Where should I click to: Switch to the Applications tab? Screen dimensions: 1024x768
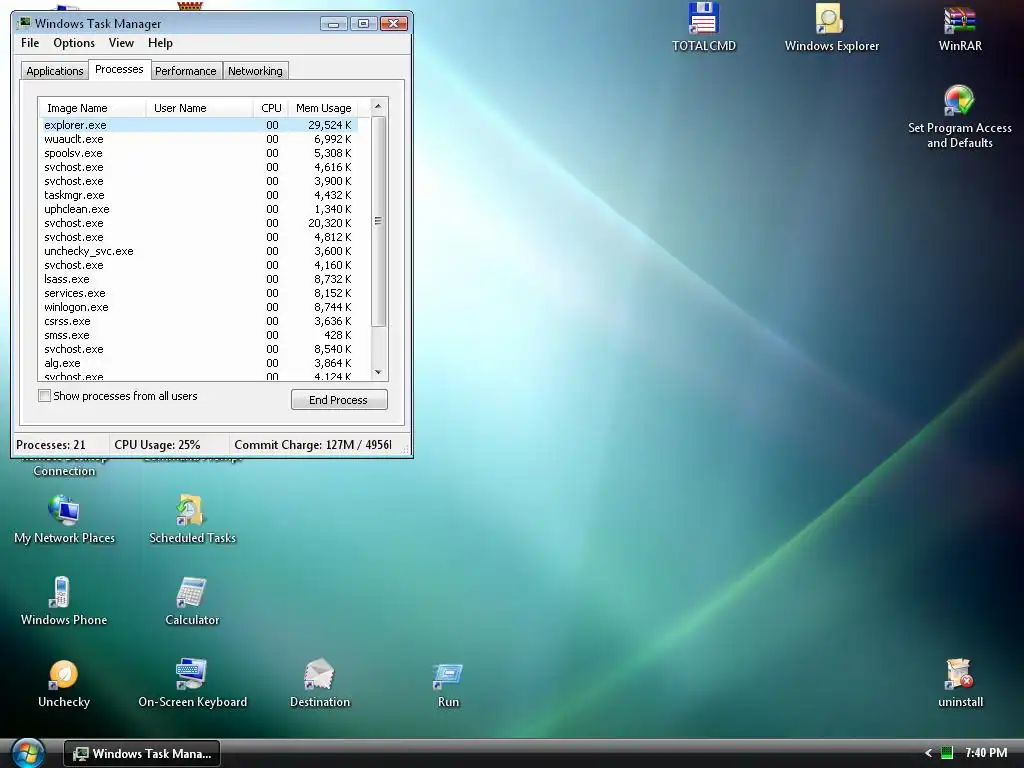pyautogui.click(x=55, y=71)
